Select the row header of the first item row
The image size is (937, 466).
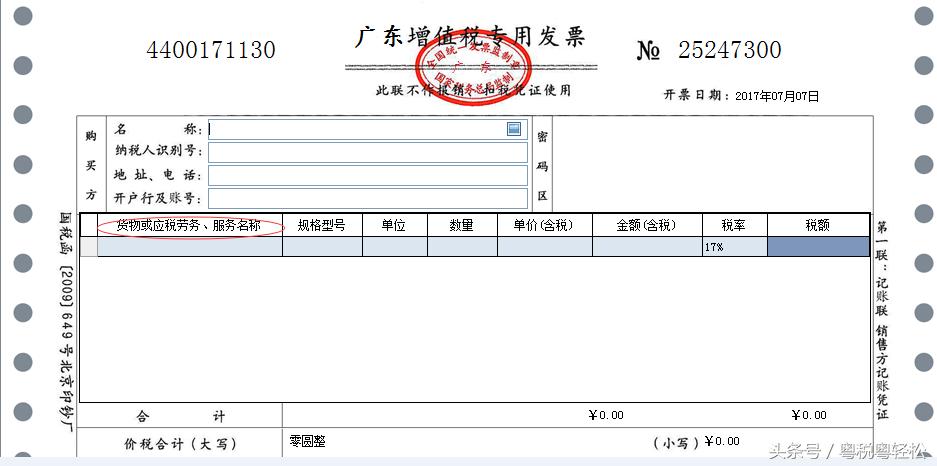pos(89,247)
